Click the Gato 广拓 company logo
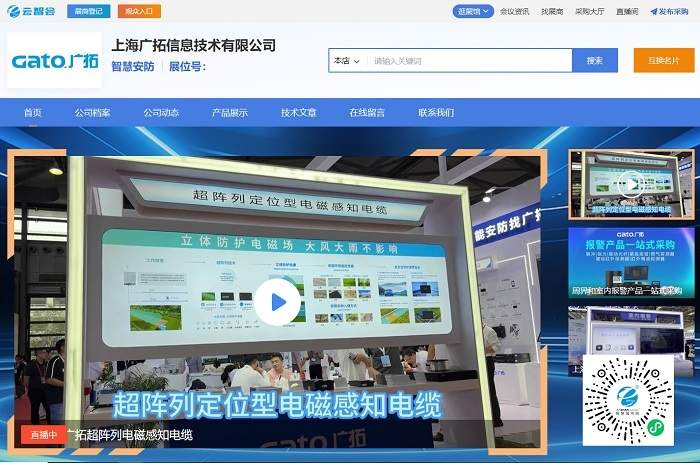 [54, 60]
